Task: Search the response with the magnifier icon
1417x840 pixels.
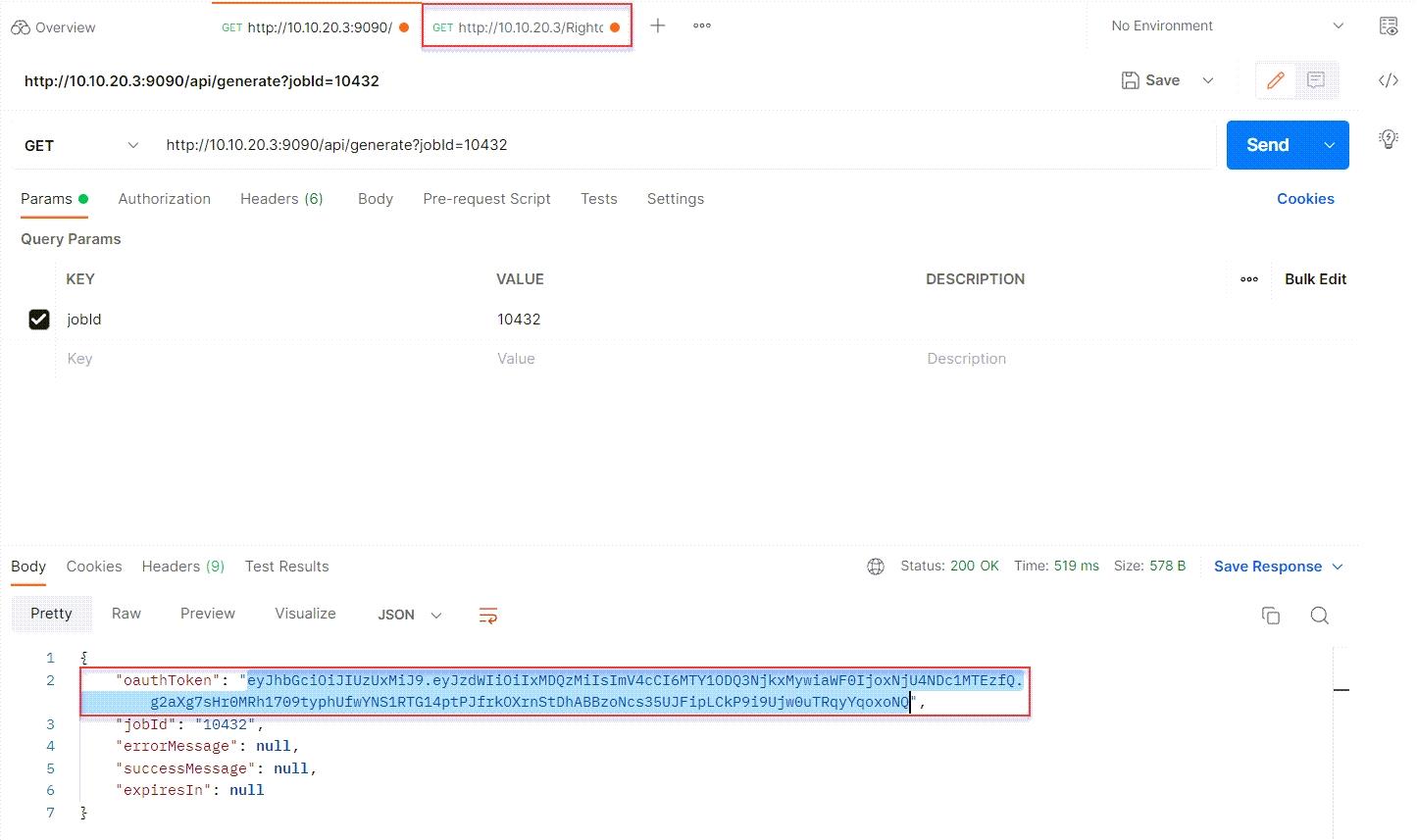Action: pyautogui.click(x=1319, y=616)
